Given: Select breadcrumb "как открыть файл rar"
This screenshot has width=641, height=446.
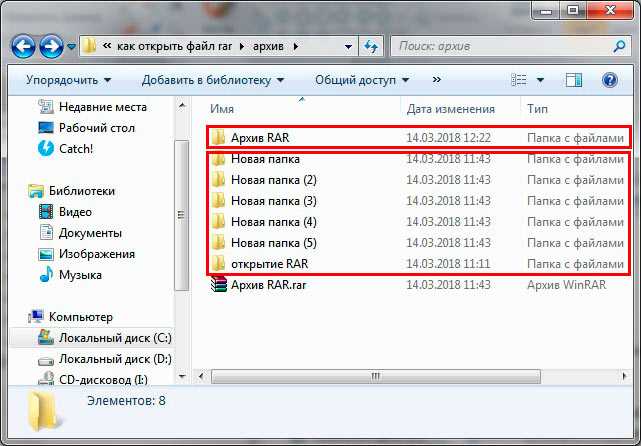Looking at the screenshot, I should point(174,46).
